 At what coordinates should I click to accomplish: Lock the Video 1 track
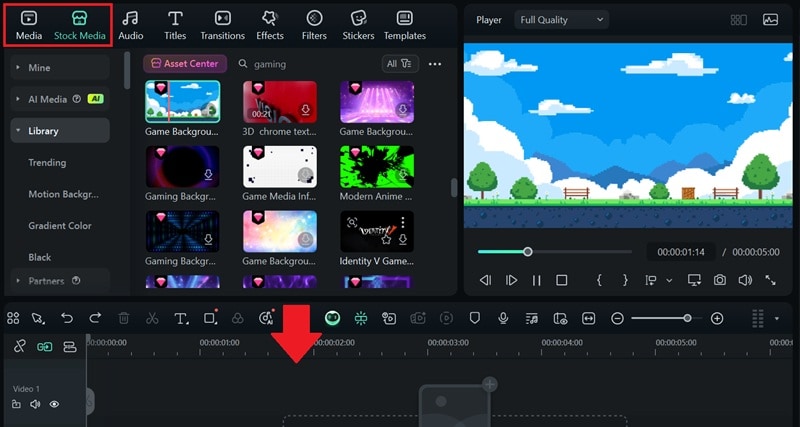point(16,405)
